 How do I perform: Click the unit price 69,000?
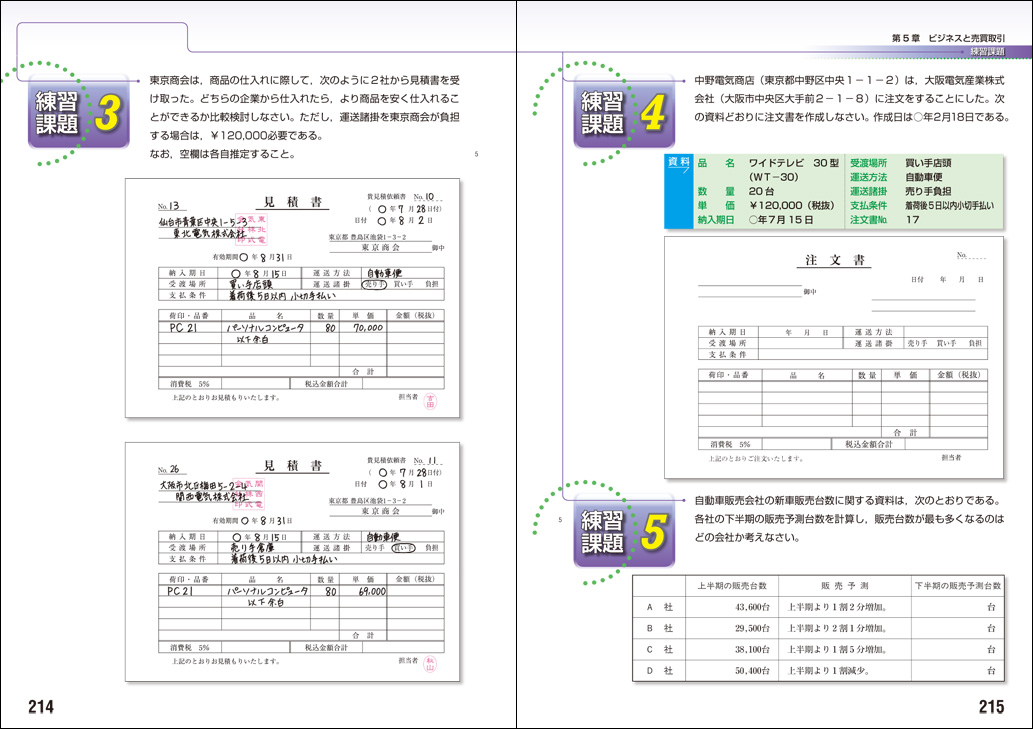tap(372, 591)
